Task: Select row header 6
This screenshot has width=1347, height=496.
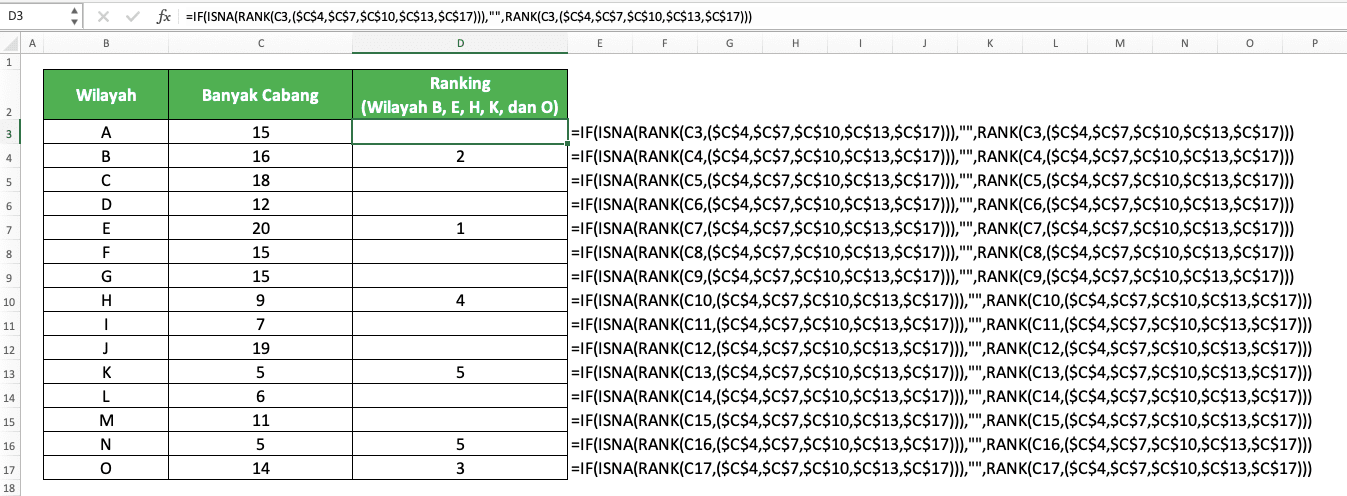Action: [x=9, y=205]
